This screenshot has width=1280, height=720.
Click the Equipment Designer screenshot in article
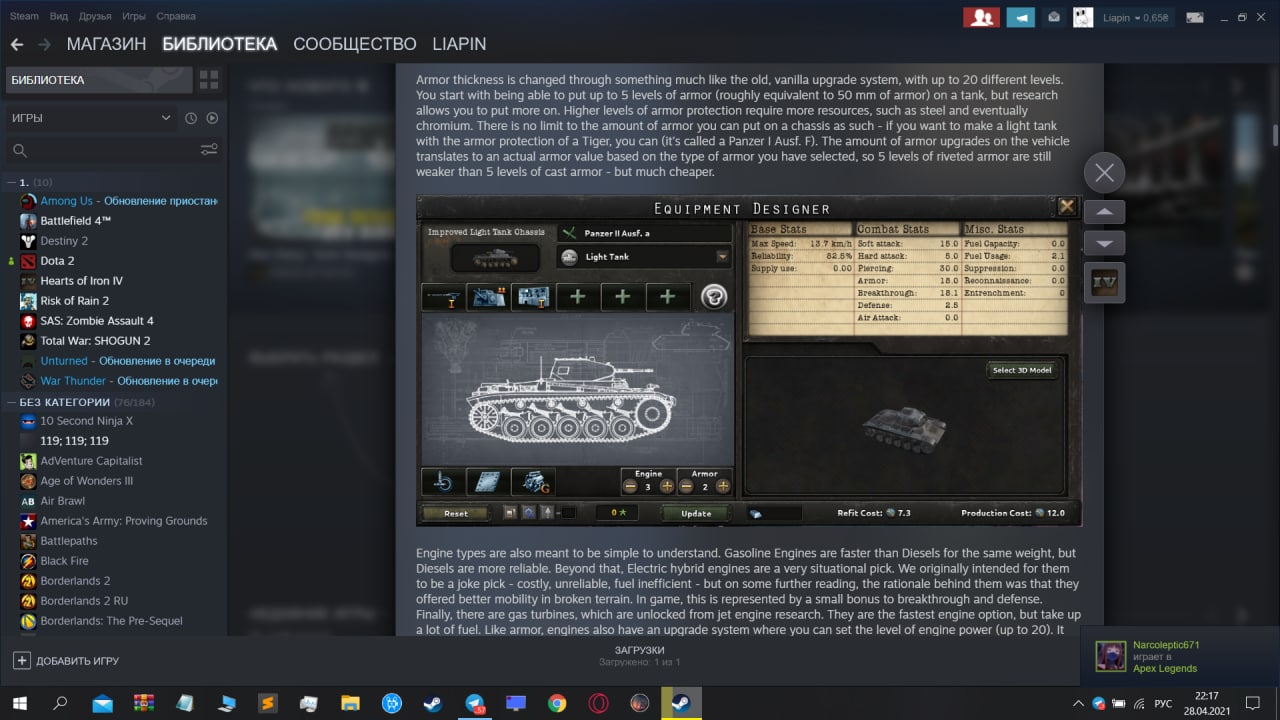point(749,360)
